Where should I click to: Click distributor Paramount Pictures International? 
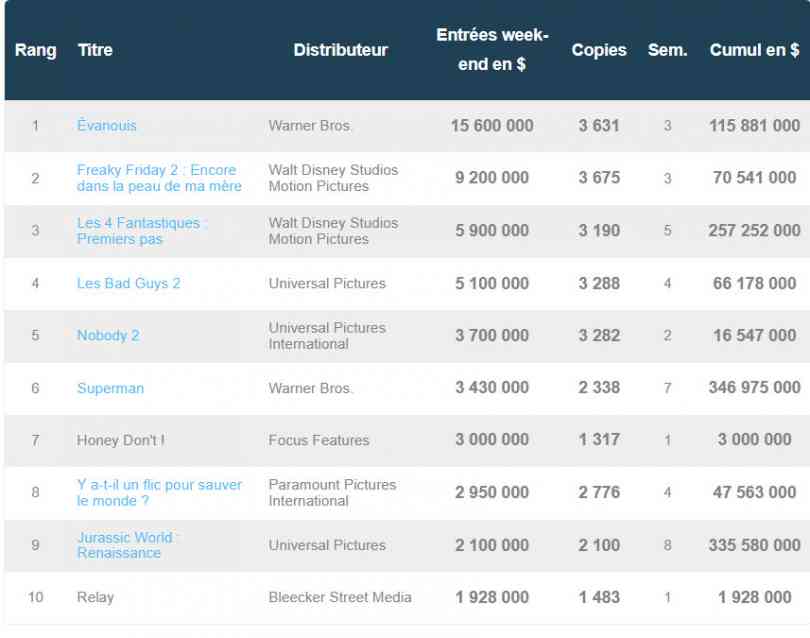(x=332, y=492)
